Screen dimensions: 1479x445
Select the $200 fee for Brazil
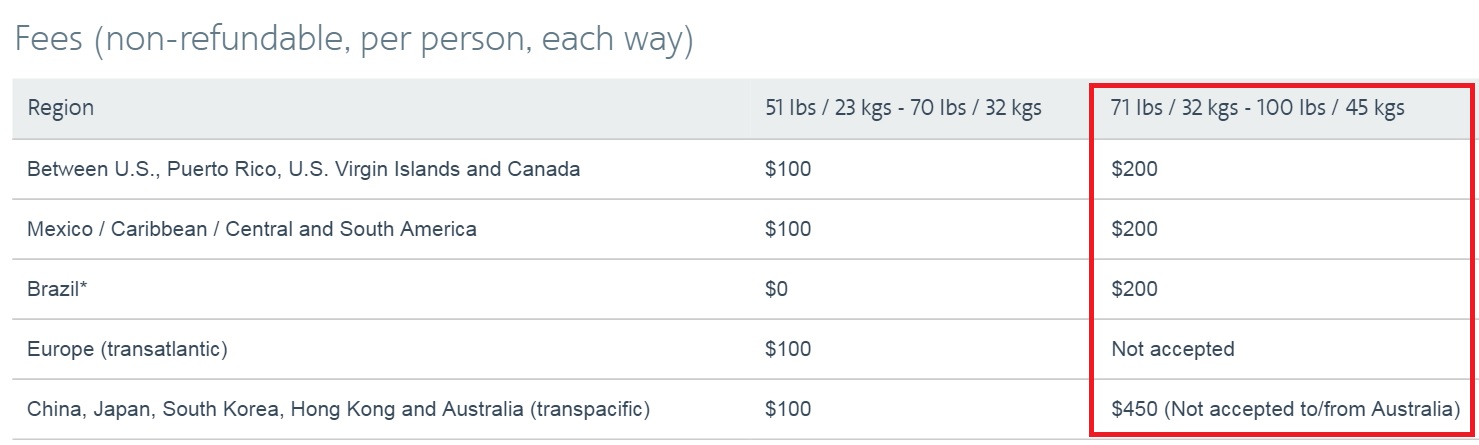coord(1134,289)
